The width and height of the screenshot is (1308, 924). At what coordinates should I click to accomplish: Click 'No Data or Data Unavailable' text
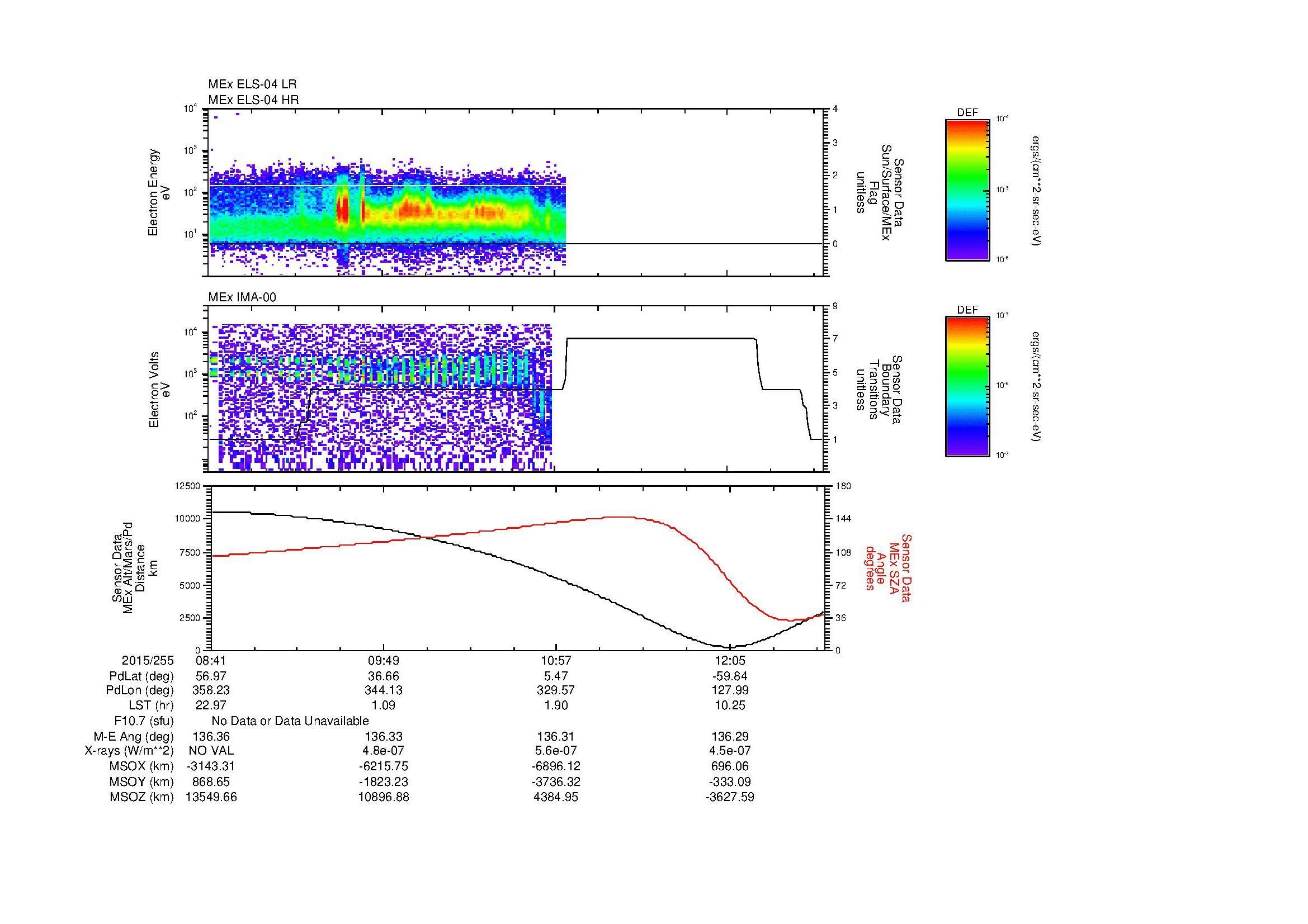point(290,721)
